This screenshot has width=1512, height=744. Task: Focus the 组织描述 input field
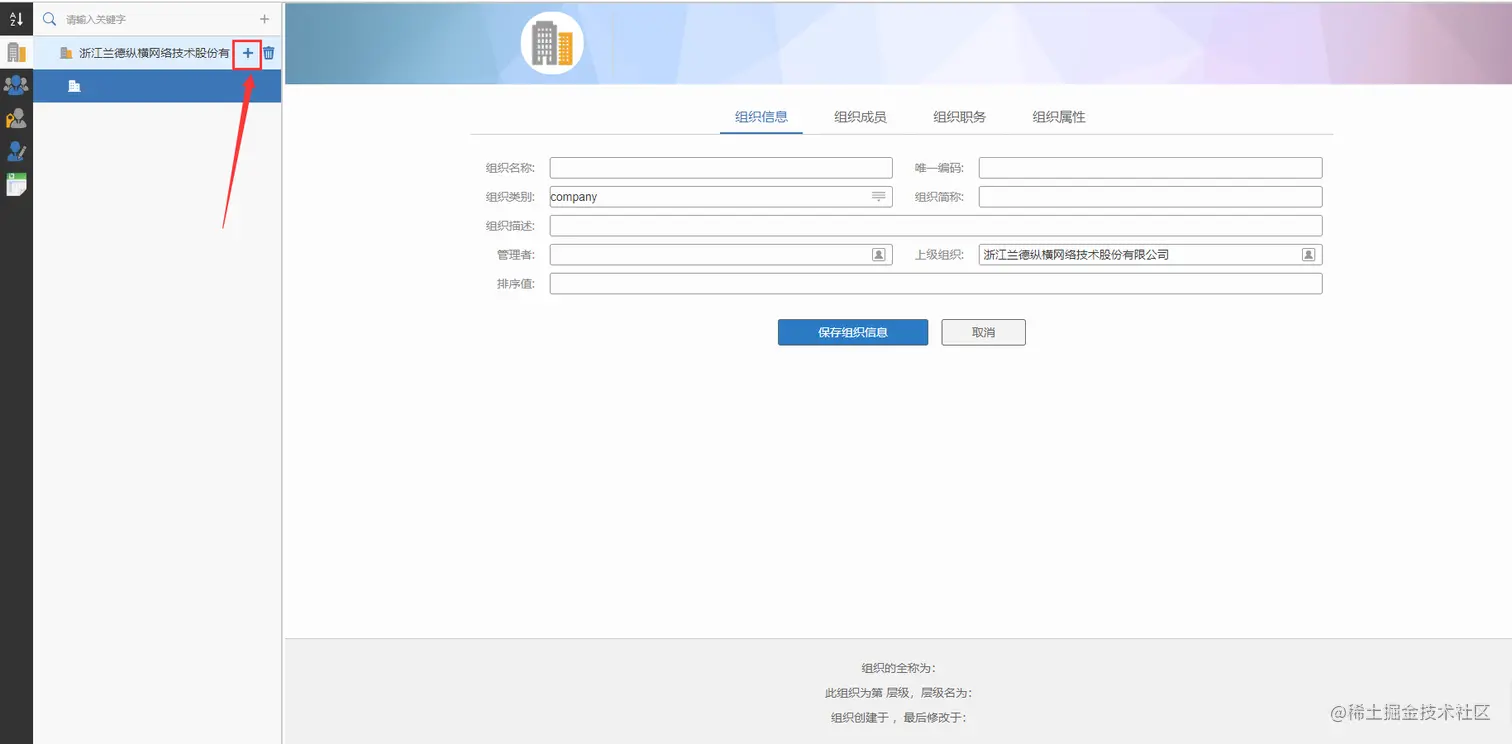coord(936,226)
